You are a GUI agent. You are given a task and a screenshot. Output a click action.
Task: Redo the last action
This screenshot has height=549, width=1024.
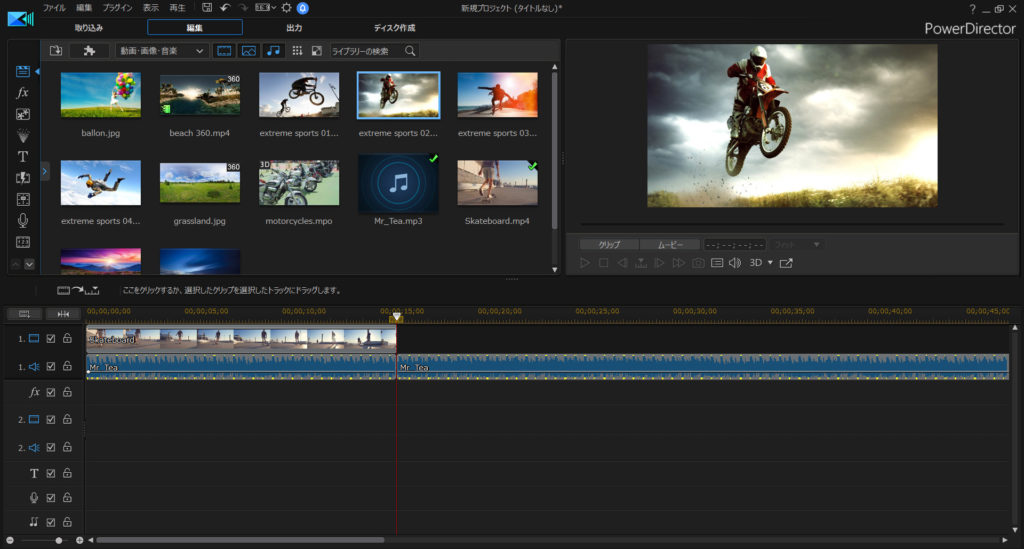point(243,8)
